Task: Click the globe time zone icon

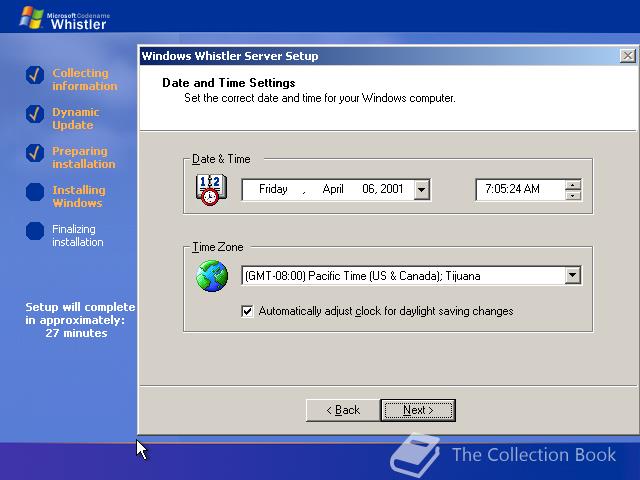Action: [212, 276]
